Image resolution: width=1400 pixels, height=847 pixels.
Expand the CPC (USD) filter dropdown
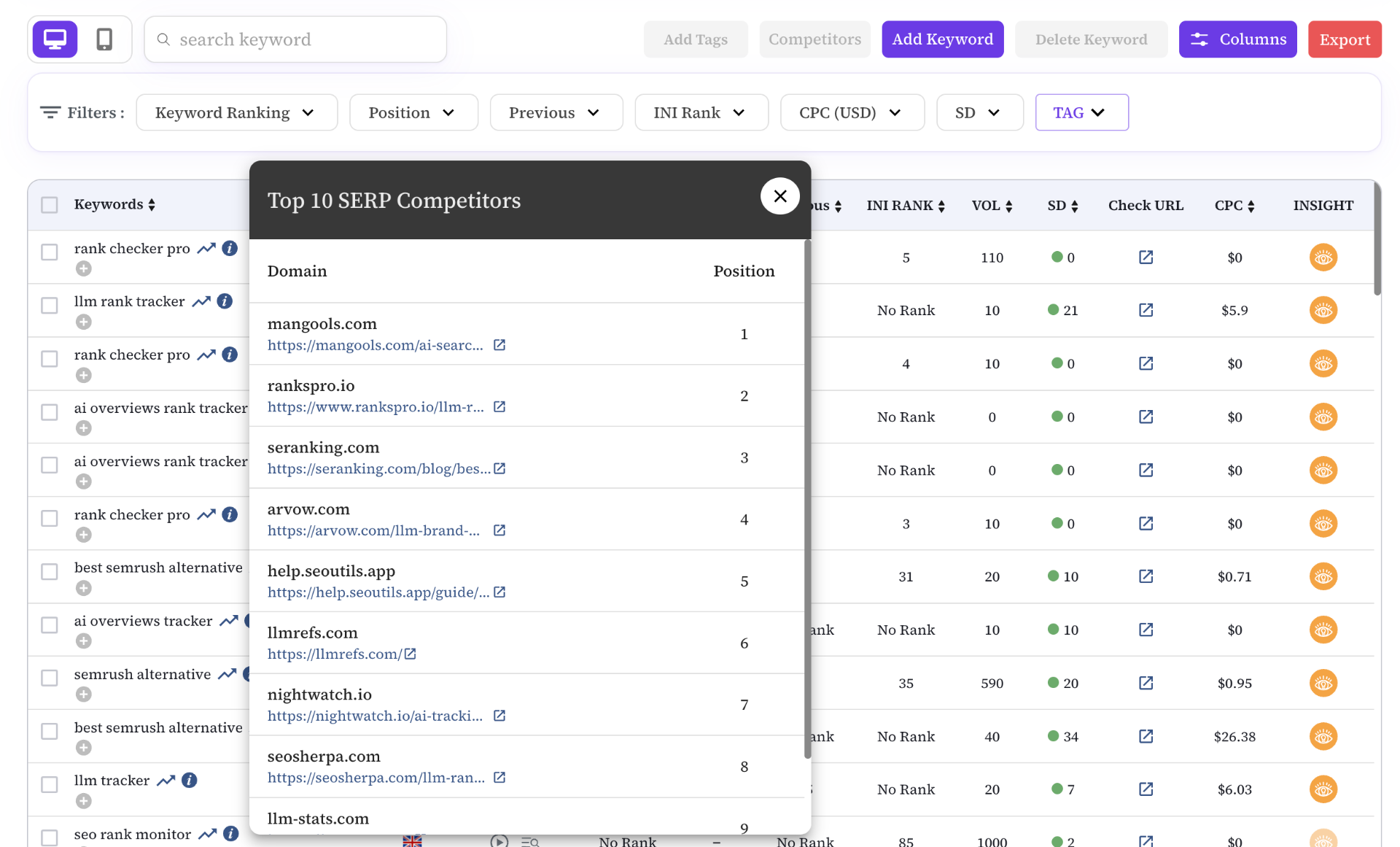(x=852, y=112)
